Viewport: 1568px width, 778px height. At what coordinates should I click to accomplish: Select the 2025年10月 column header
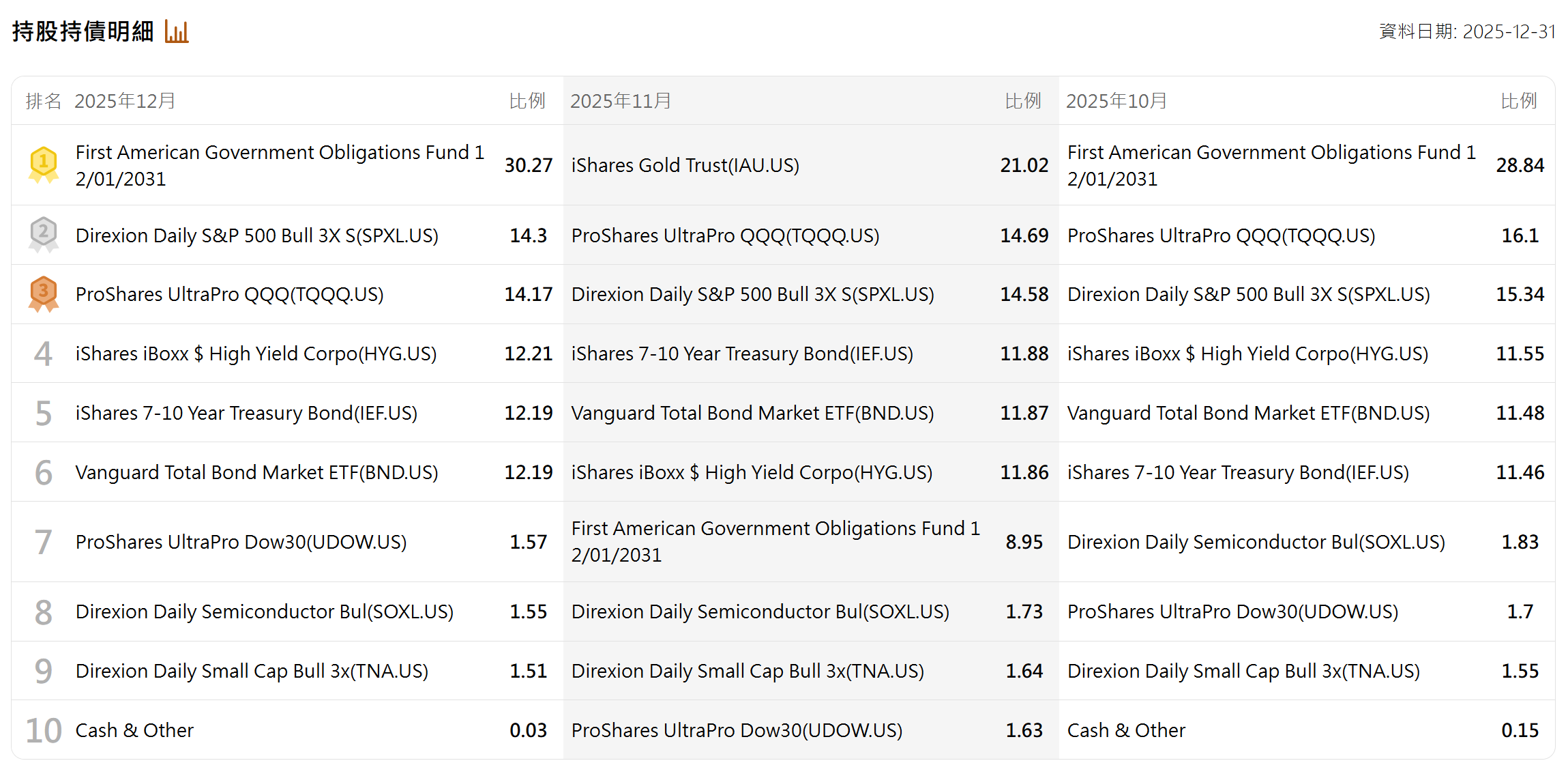click(1116, 101)
